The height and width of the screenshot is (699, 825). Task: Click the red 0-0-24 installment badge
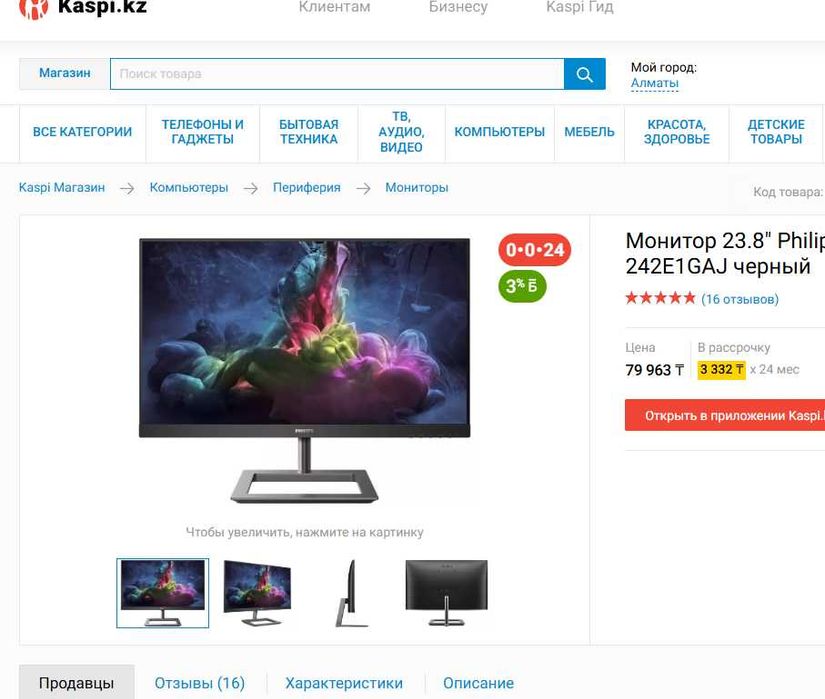point(535,249)
